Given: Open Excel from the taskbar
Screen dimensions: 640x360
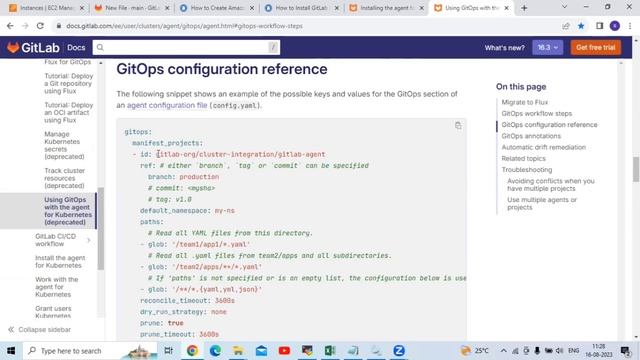Looking at the screenshot, I should [x=330, y=351].
